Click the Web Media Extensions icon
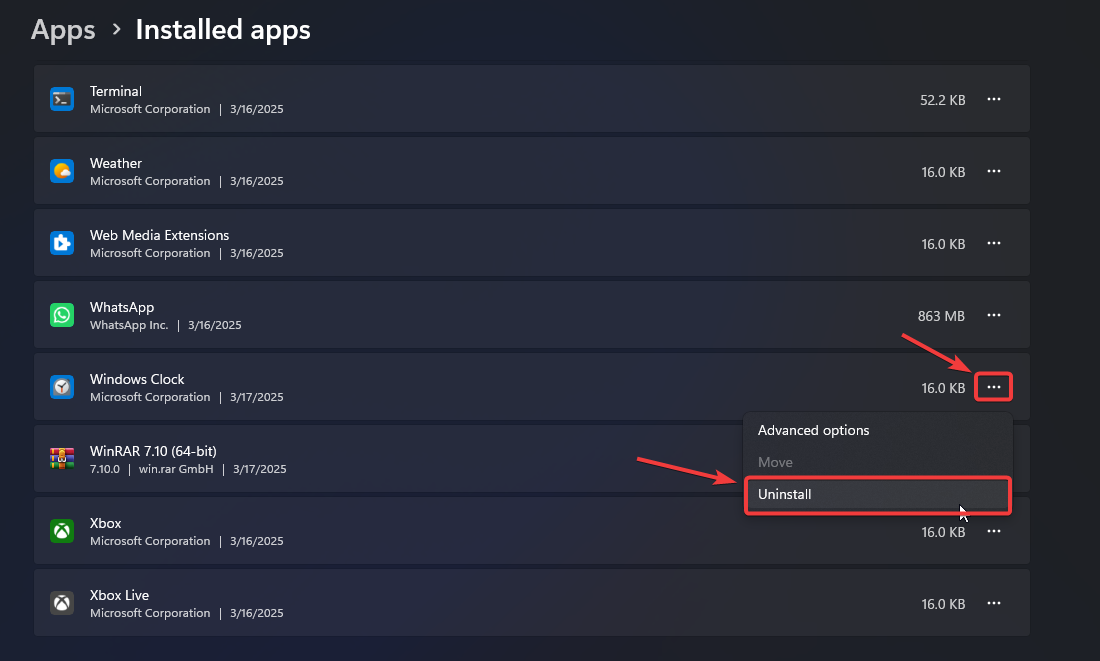The height and width of the screenshot is (661, 1100). pos(62,243)
